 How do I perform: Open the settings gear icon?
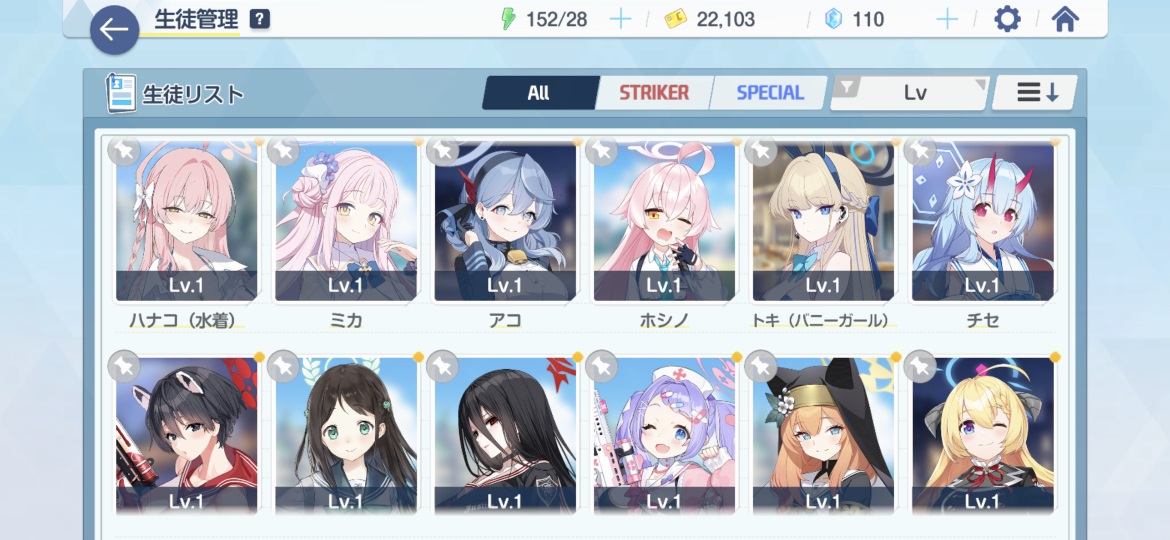[1007, 19]
